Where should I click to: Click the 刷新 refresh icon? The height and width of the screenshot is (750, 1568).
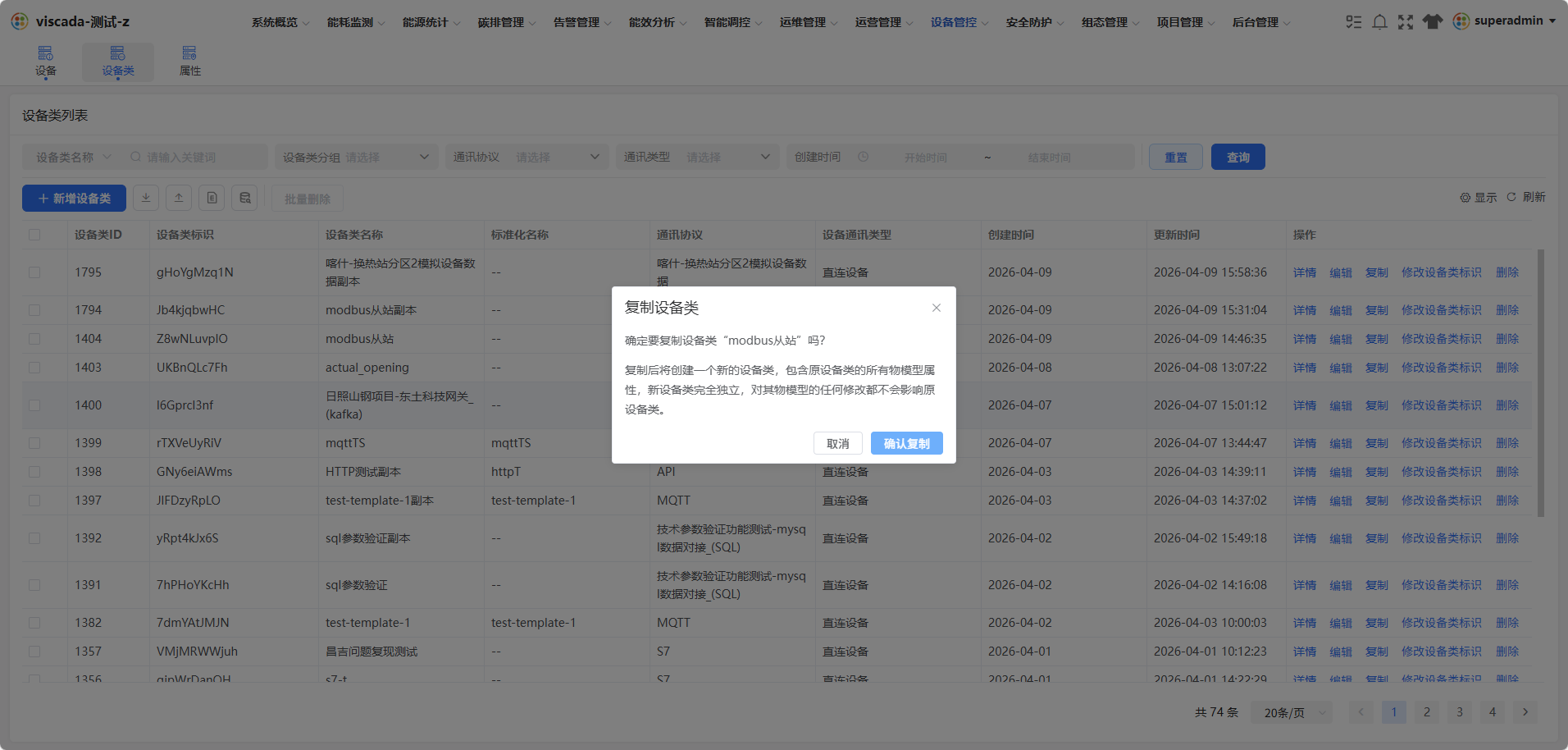(x=1511, y=197)
